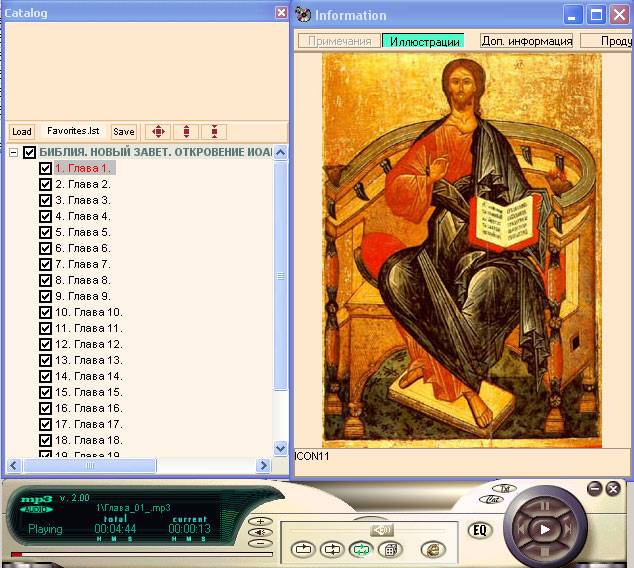Pause playback on the round control pad

(x=545, y=506)
